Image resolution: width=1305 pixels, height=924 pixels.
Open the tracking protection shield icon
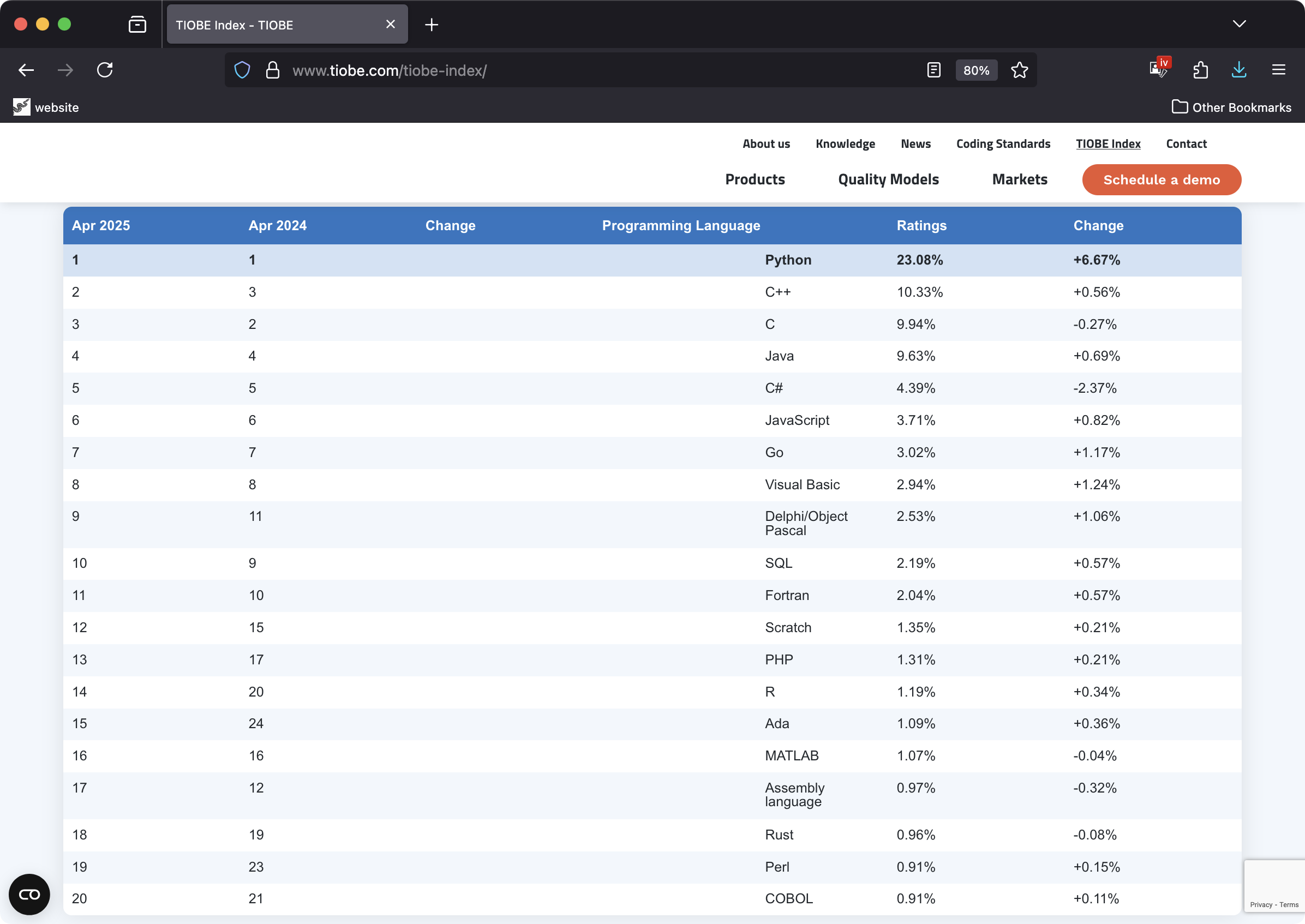click(x=242, y=70)
